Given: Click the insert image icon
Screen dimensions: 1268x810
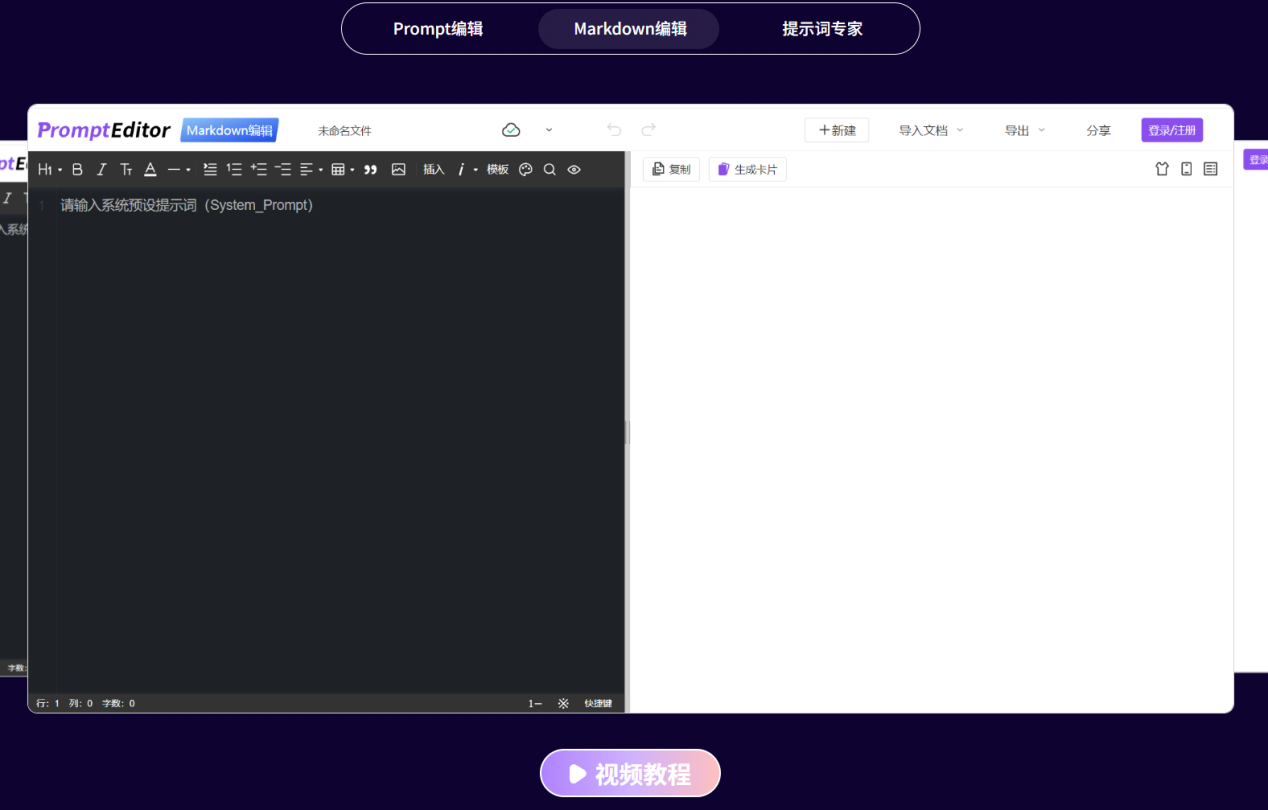Looking at the screenshot, I should [x=398, y=170].
